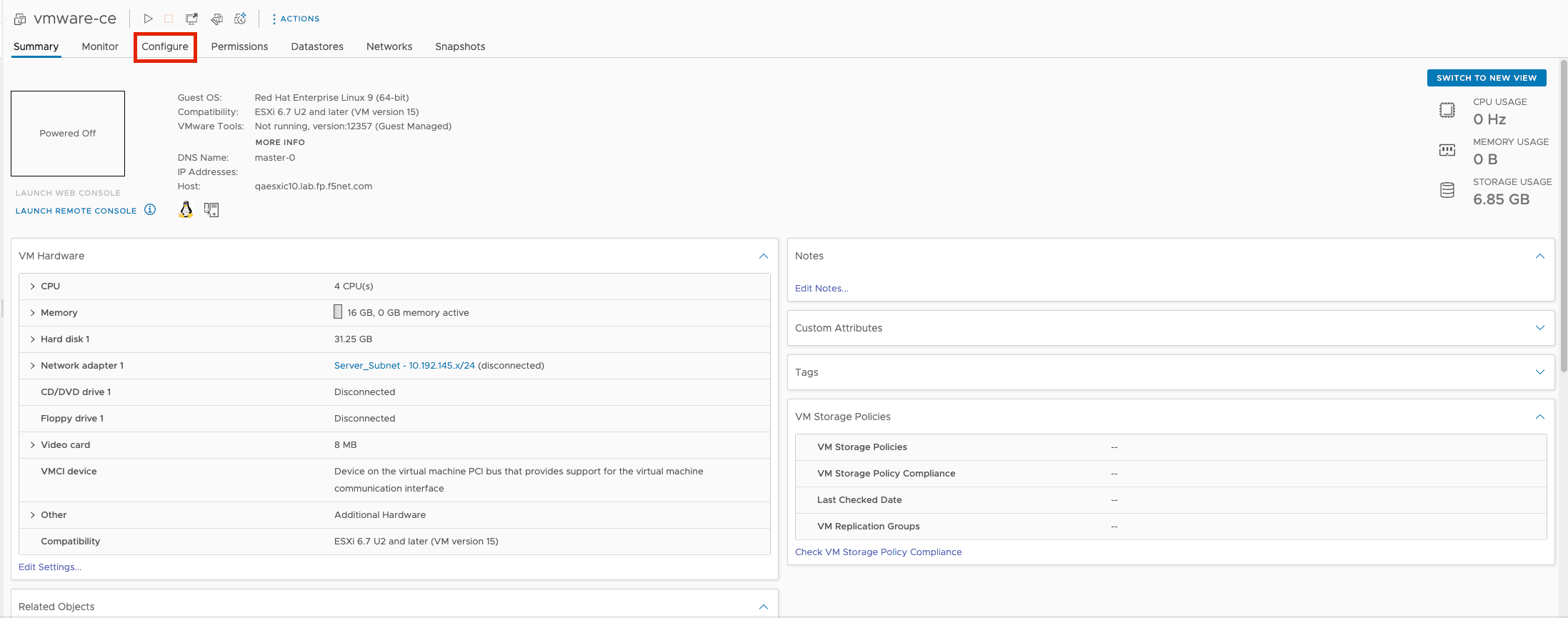Expand the Tags panel

pyautogui.click(x=1539, y=372)
